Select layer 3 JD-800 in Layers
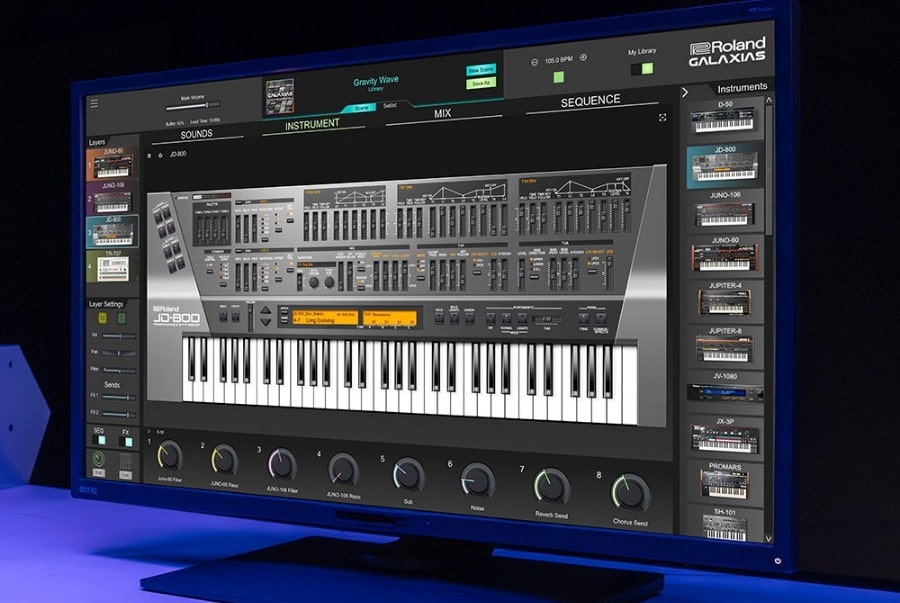 tap(112, 232)
